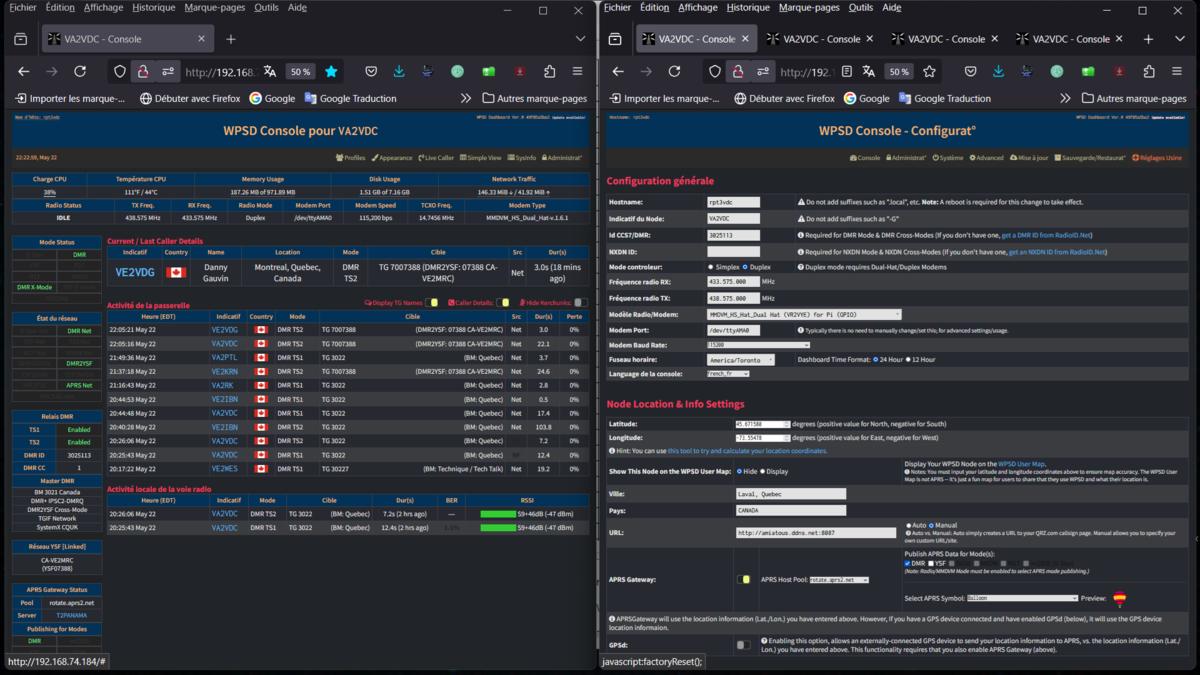Screen dimensions: 1200x675
Task: Open the VE2VDG callsign link in Current Caller
Action: [x=135, y=272]
